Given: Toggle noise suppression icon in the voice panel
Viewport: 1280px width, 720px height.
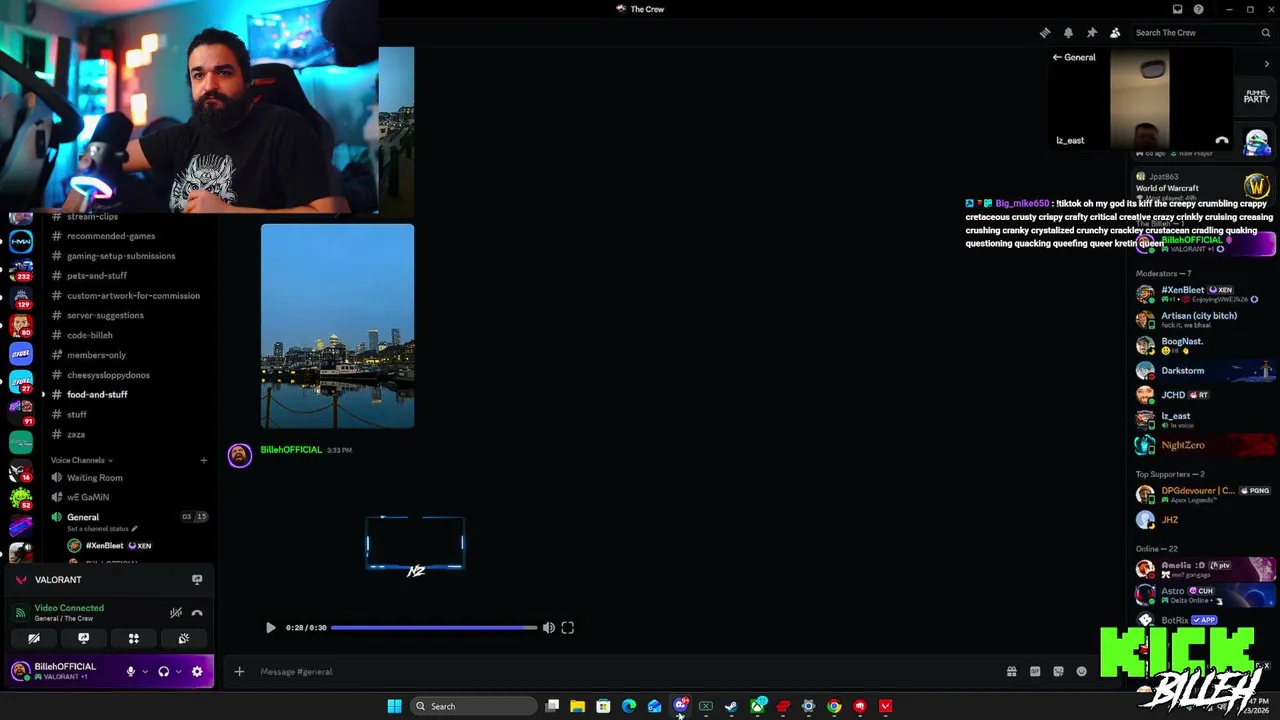Looking at the screenshot, I should pyautogui.click(x=176, y=613).
